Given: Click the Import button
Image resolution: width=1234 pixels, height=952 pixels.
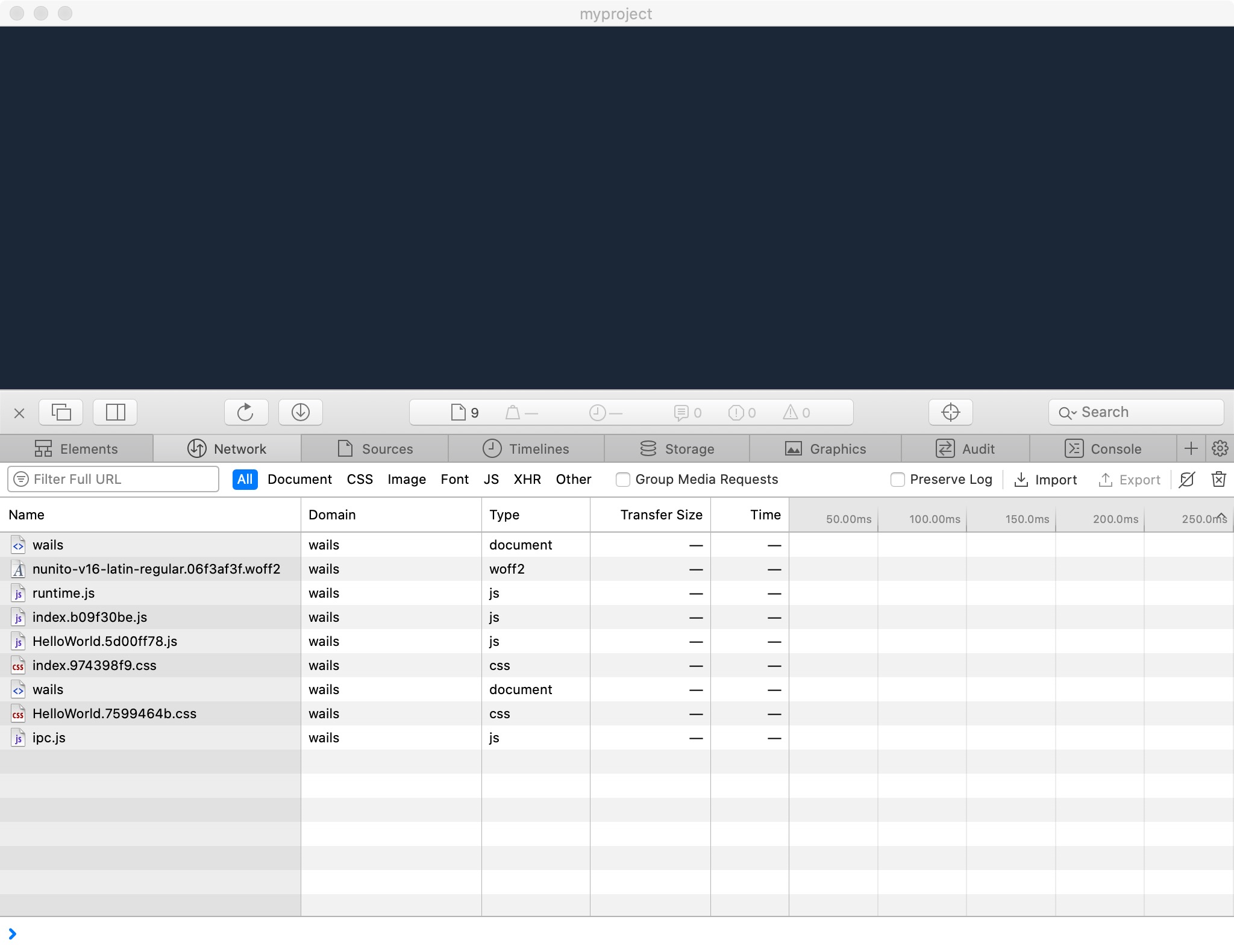Looking at the screenshot, I should click(x=1045, y=480).
